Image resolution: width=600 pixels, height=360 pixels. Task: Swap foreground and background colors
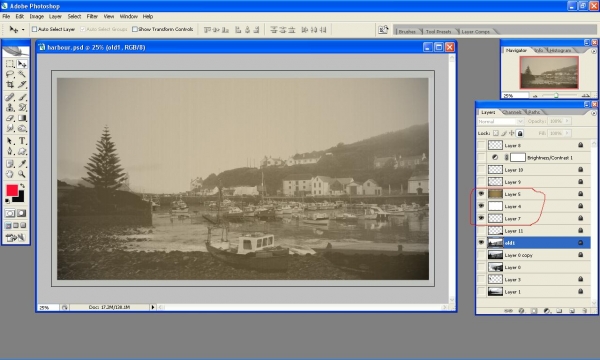(x=22, y=186)
